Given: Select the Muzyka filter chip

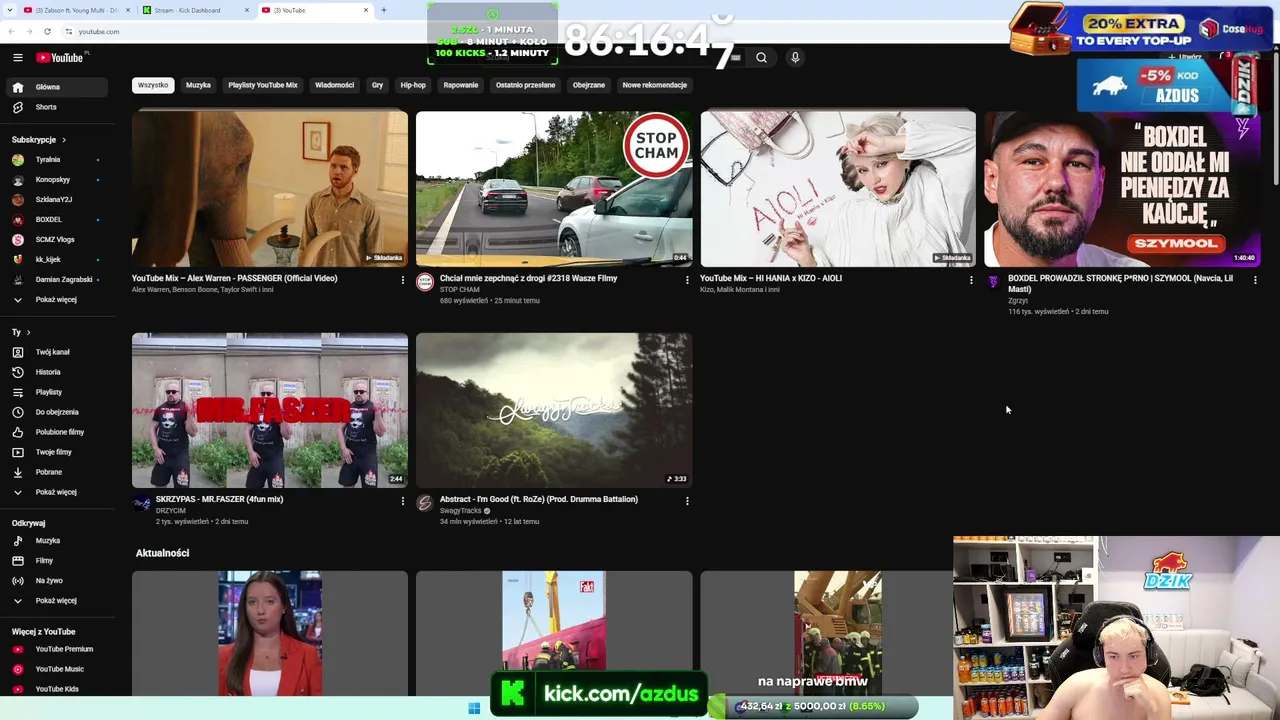Looking at the screenshot, I should (x=198, y=85).
